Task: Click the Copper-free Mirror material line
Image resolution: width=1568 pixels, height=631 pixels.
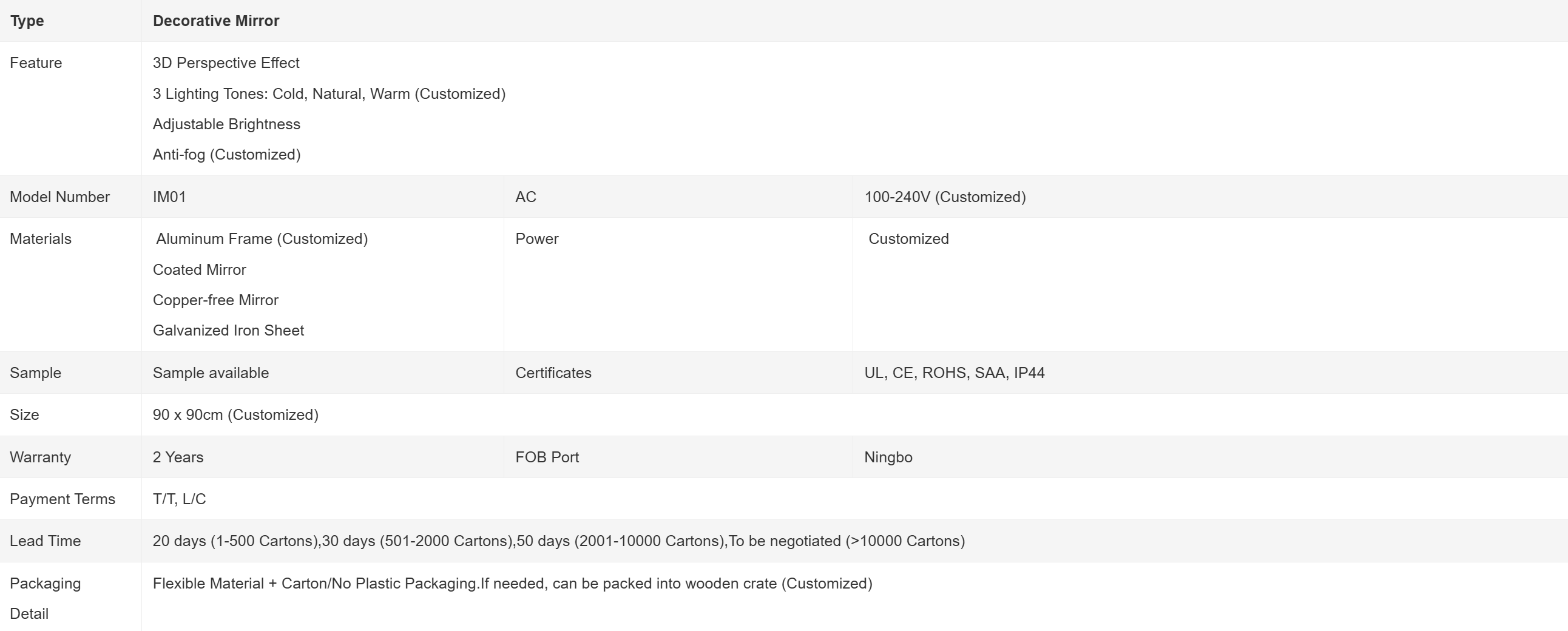Action: 215,300
